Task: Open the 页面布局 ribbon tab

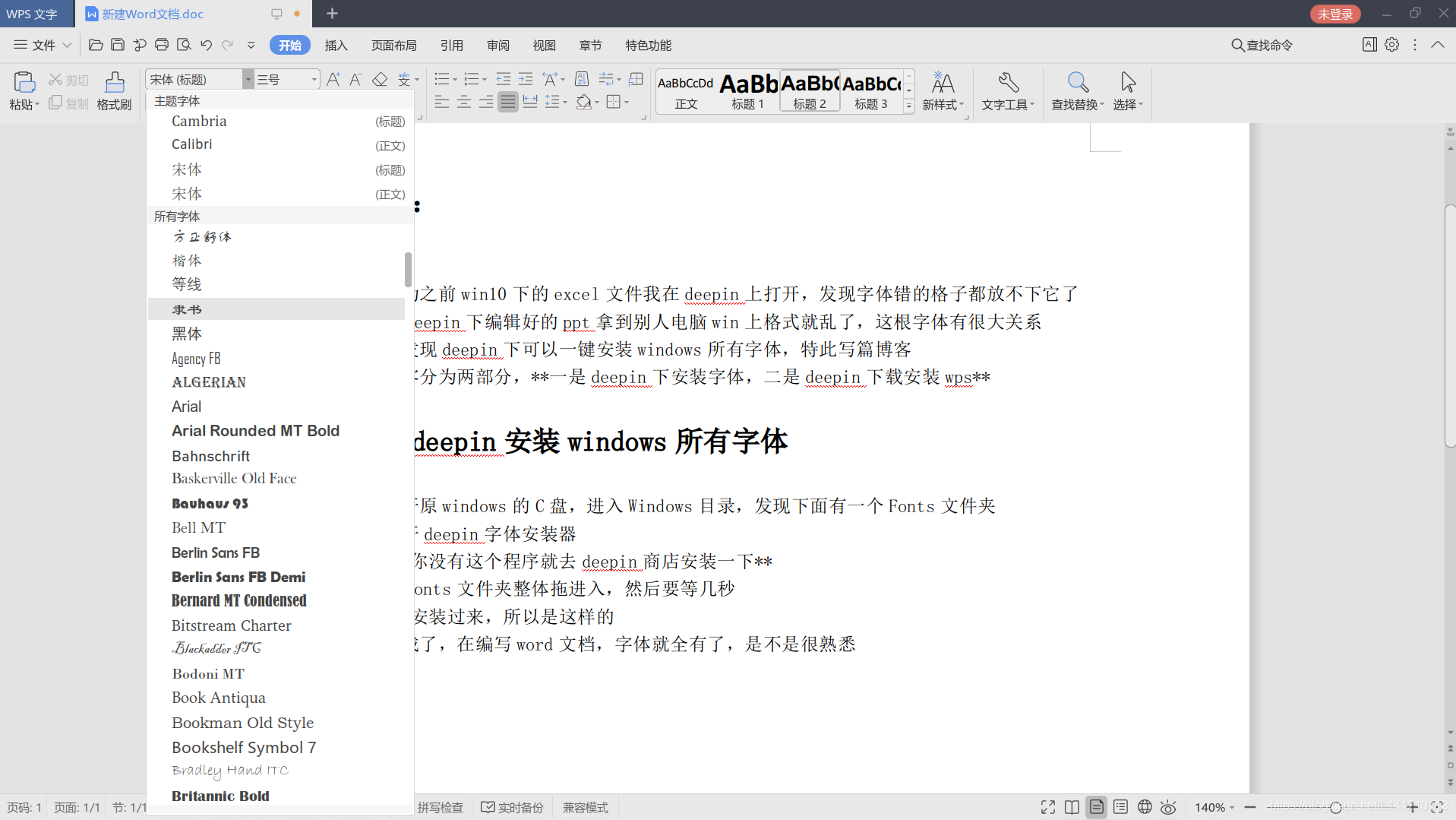Action: tap(393, 45)
